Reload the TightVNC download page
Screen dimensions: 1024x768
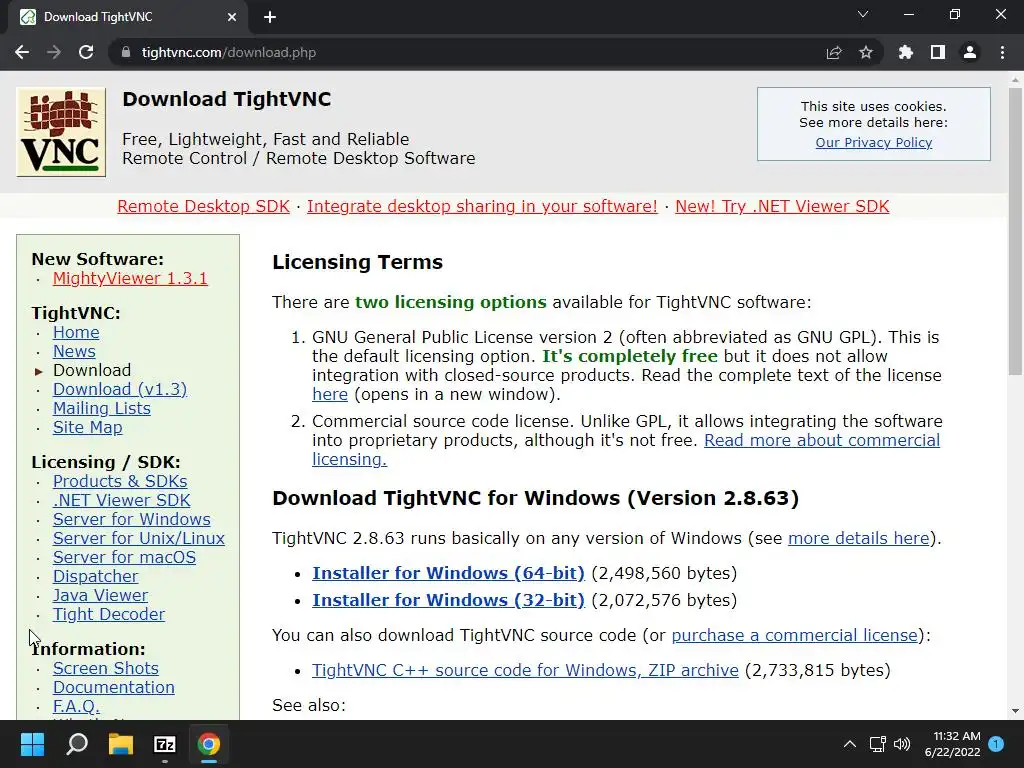[86, 52]
